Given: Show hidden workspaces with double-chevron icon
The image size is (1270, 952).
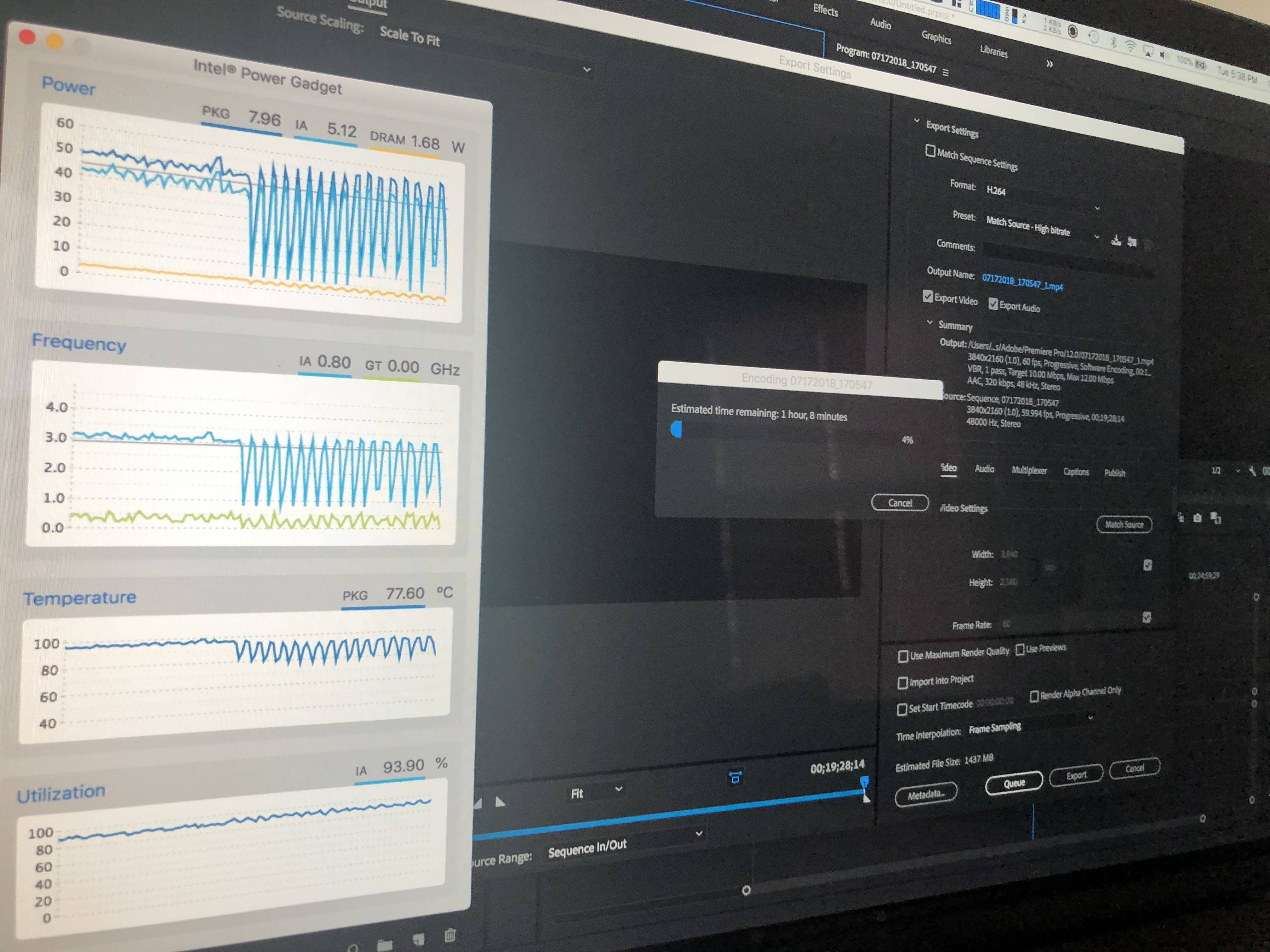Looking at the screenshot, I should point(1050,64).
